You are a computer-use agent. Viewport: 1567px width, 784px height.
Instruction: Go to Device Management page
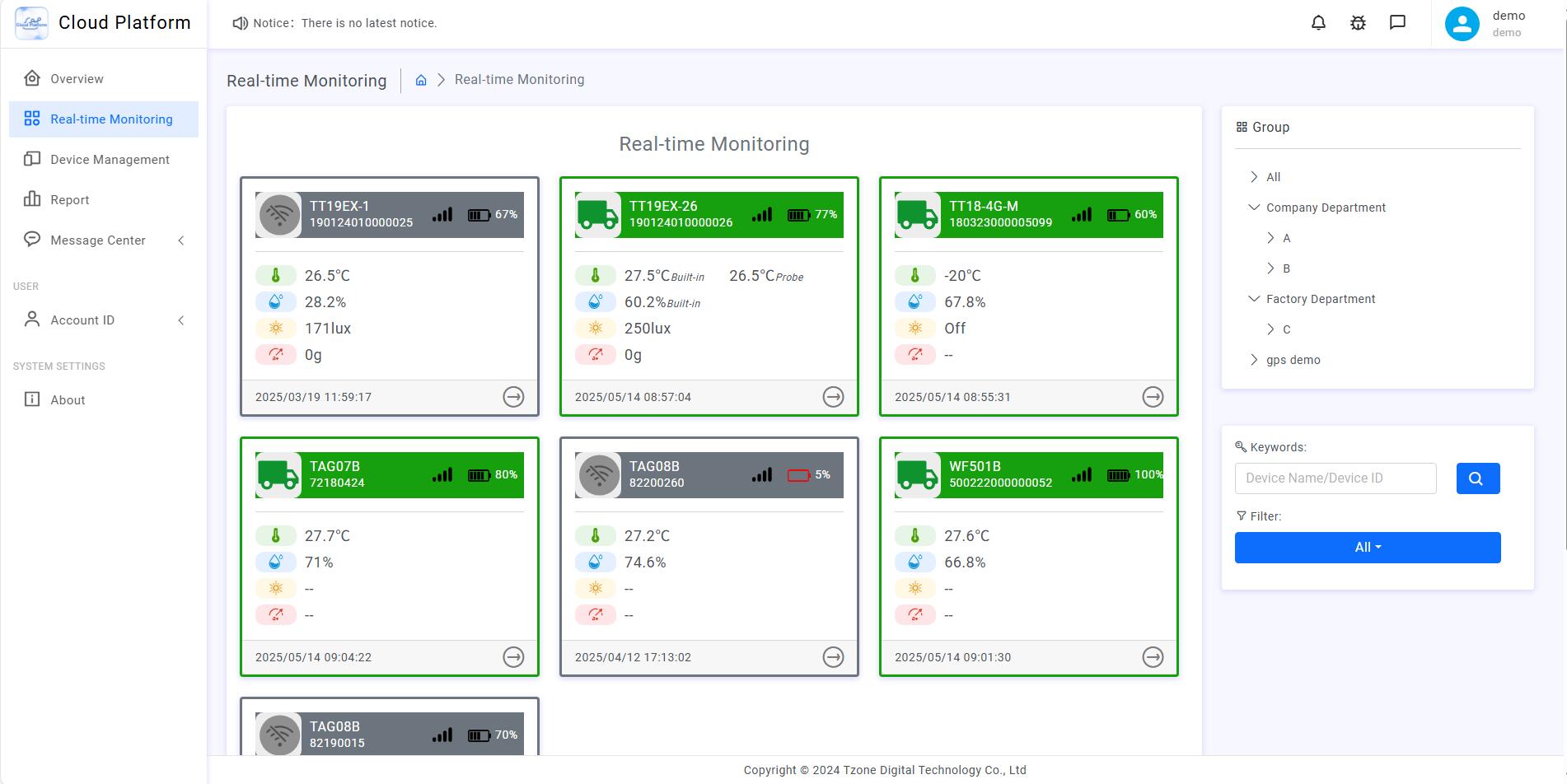tap(110, 160)
